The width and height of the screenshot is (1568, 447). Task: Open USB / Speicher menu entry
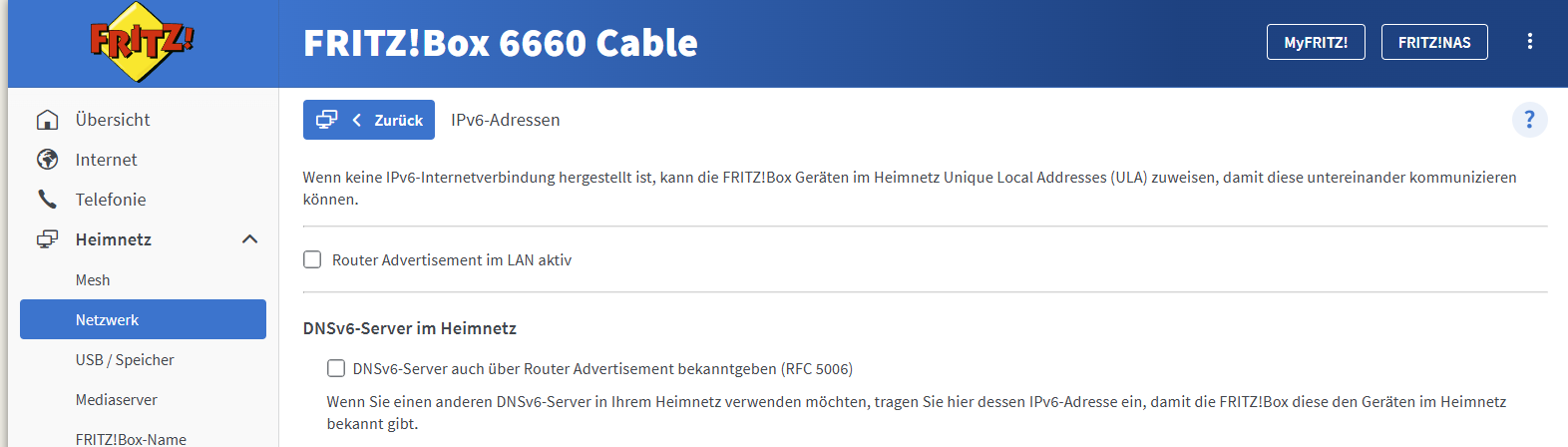[x=125, y=360]
